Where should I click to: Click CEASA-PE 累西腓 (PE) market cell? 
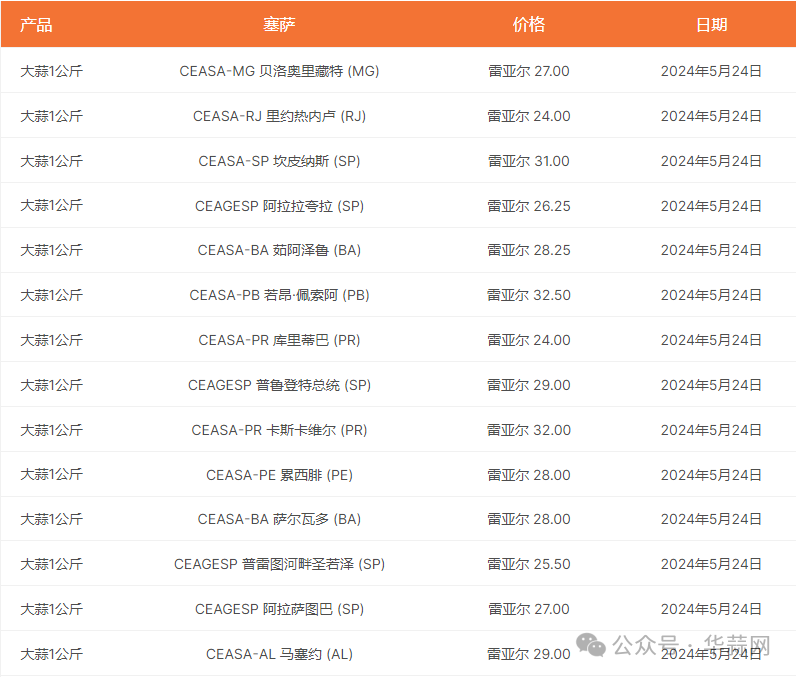(279, 475)
